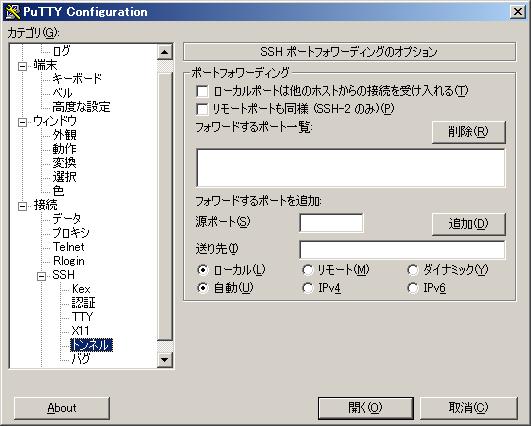The height and width of the screenshot is (426, 531).
Task: Open the データ category
Action: [x=67, y=219]
